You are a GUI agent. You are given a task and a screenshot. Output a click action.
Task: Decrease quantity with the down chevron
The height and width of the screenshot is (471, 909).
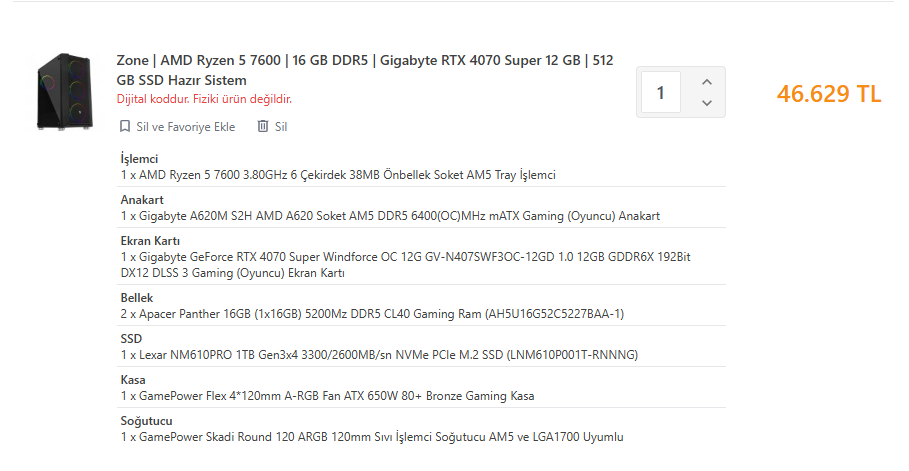(706, 103)
